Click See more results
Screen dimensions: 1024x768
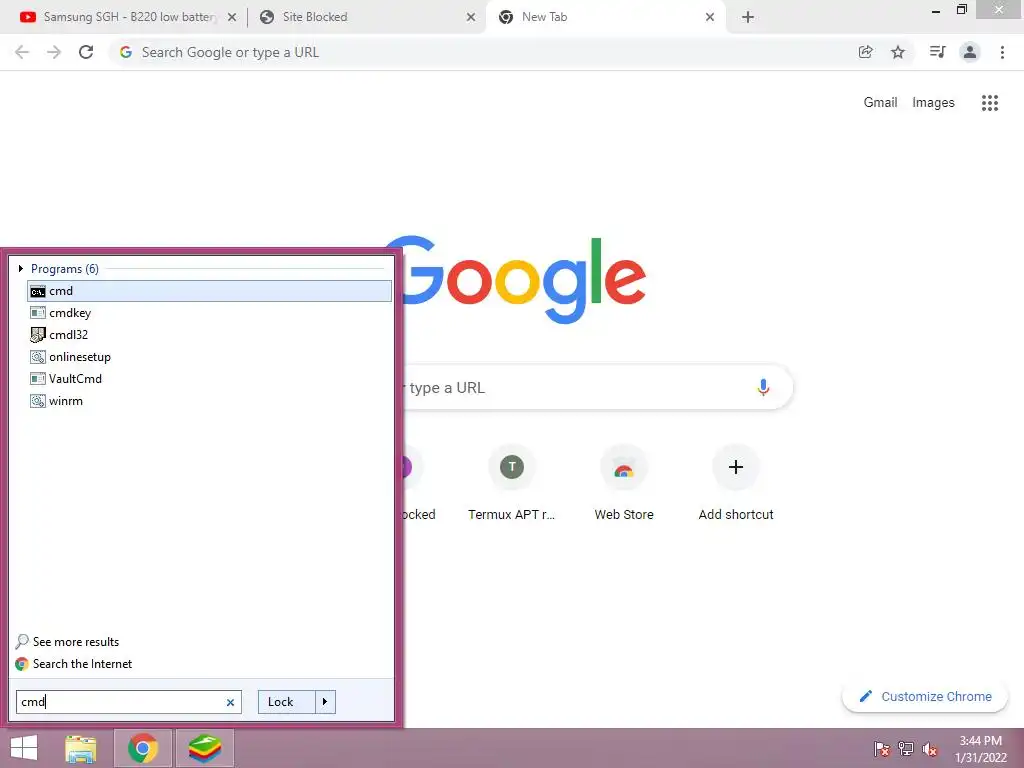click(x=67, y=641)
